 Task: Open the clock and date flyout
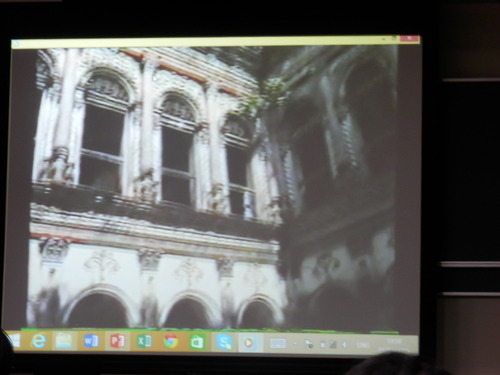click(x=393, y=346)
